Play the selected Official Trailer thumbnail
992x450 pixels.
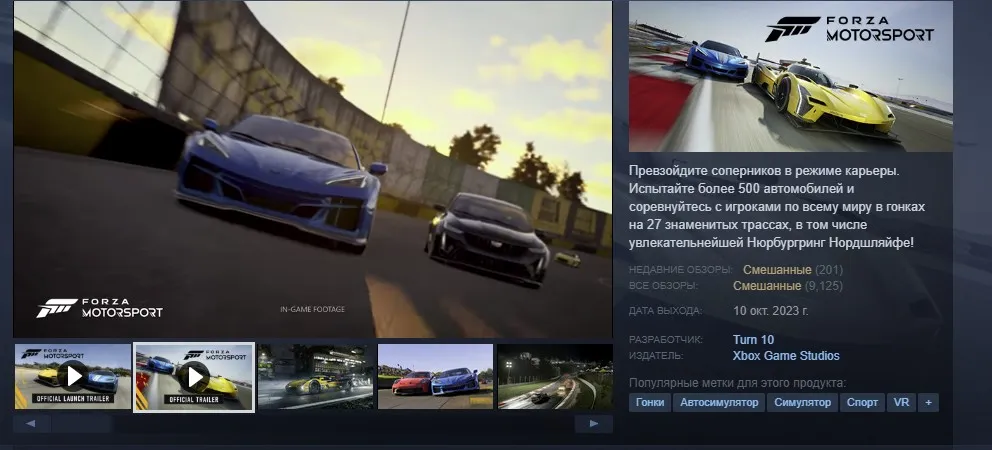coord(194,377)
